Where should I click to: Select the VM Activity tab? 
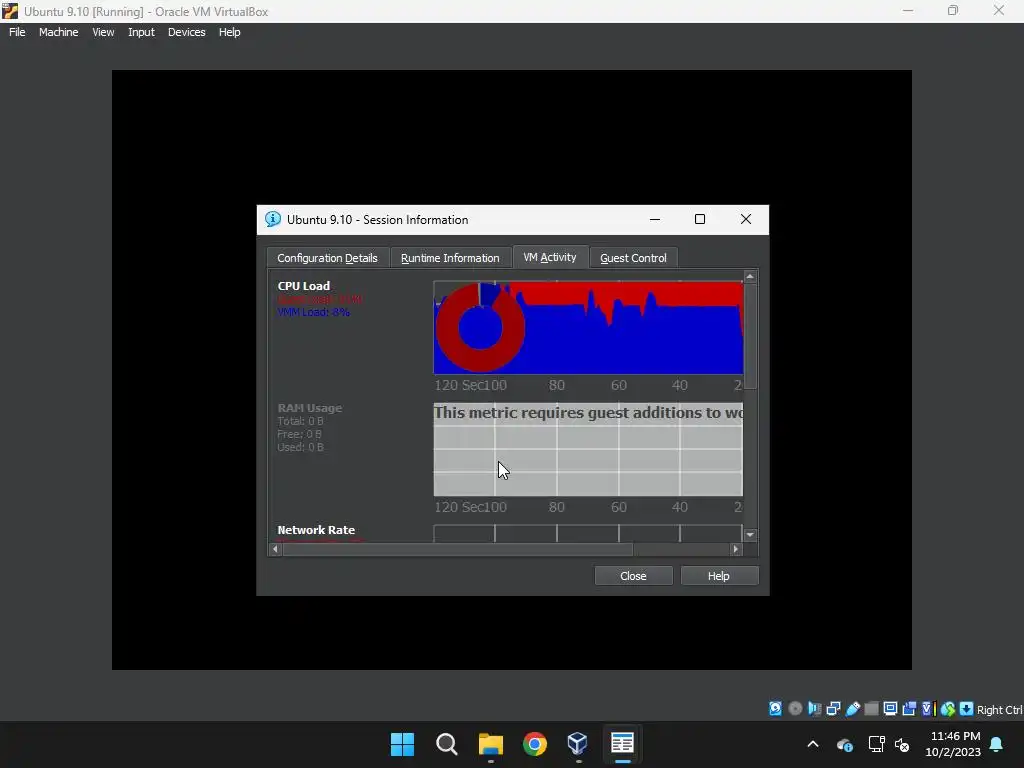pyautogui.click(x=550, y=257)
